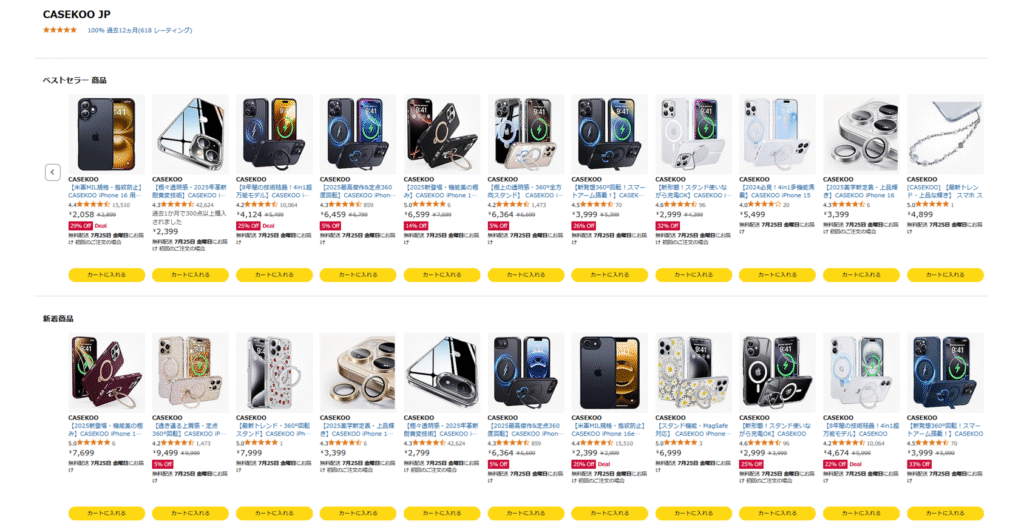Add the ¥5,499 case to cart
This screenshot has height=524, width=1024.
[x=777, y=274]
